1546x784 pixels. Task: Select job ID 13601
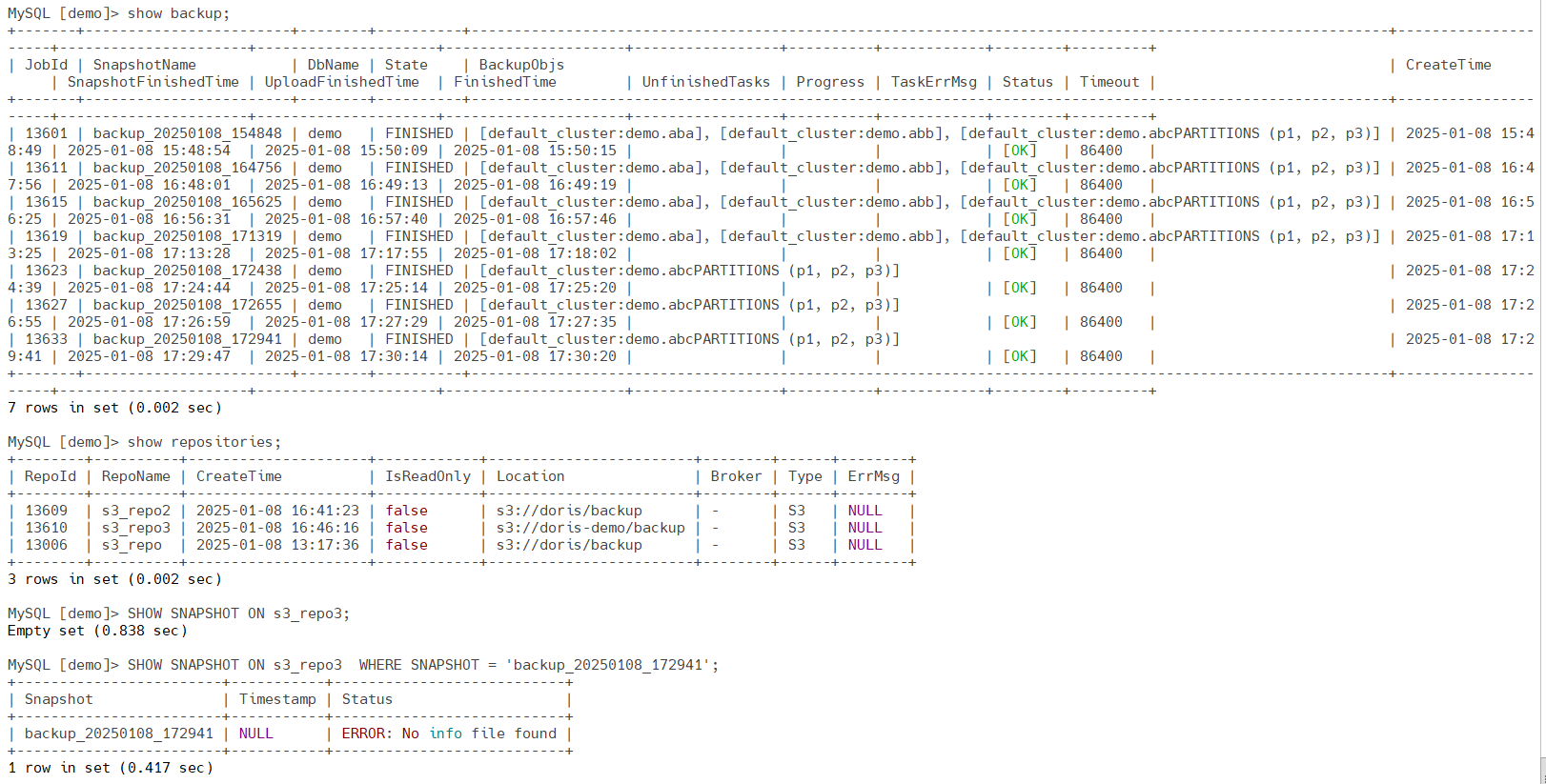click(x=46, y=133)
